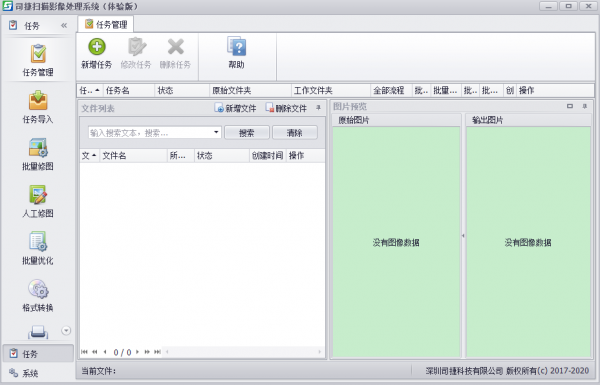Open 批量修图 in the sidebar
Viewport: 600px width, 385px height.
(x=38, y=155)
